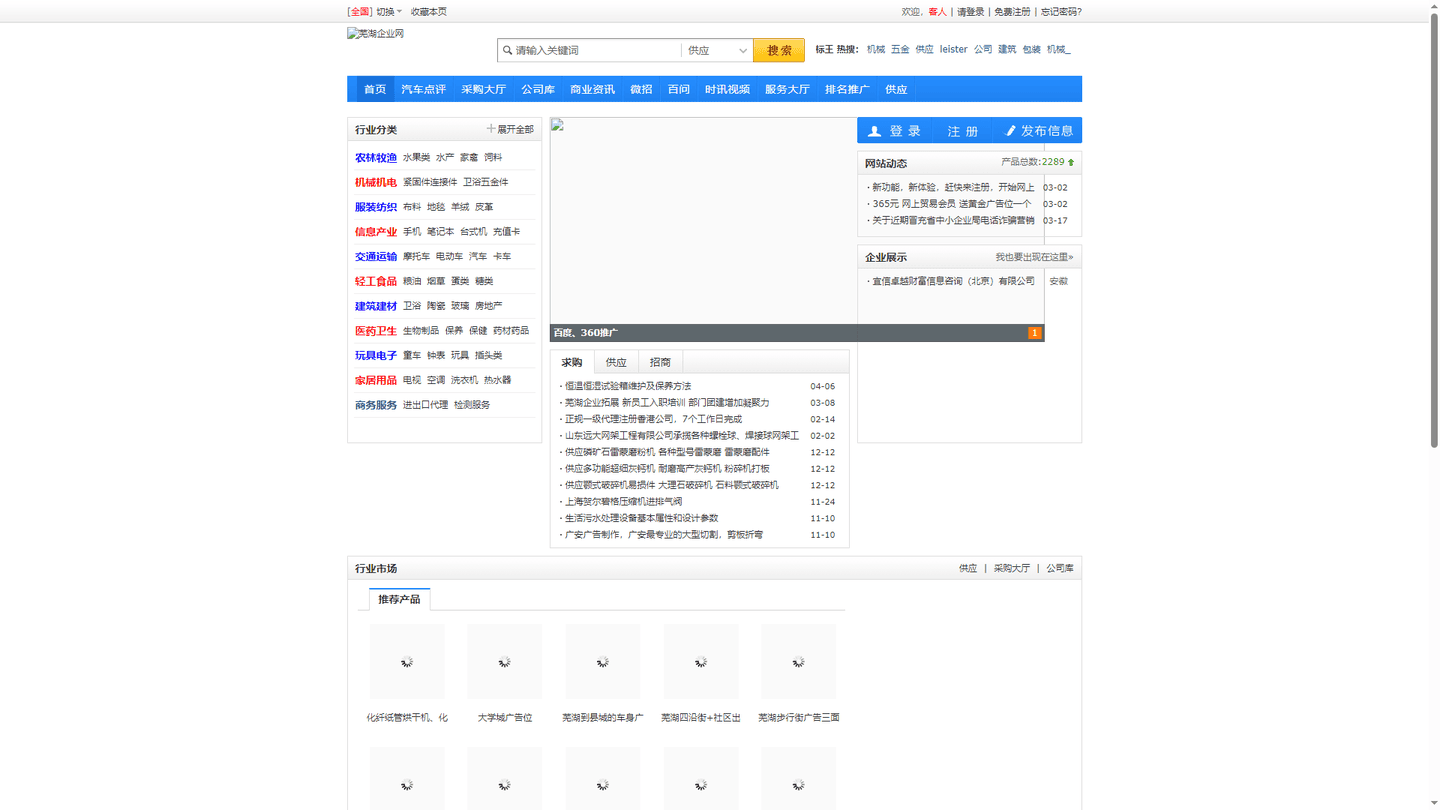
Task: Open the 农林牧渔 category
Action: pyautogui.click(x=376, y=158)
